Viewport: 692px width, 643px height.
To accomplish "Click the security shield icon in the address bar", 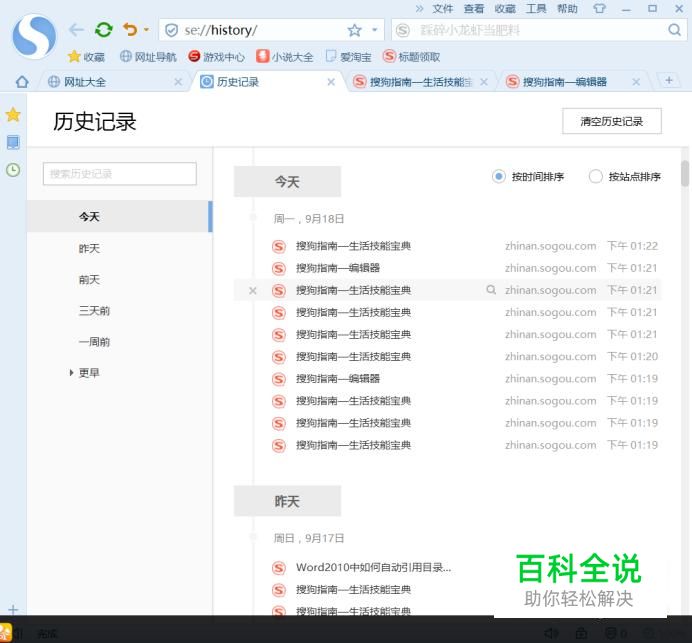I will point(171,30).
